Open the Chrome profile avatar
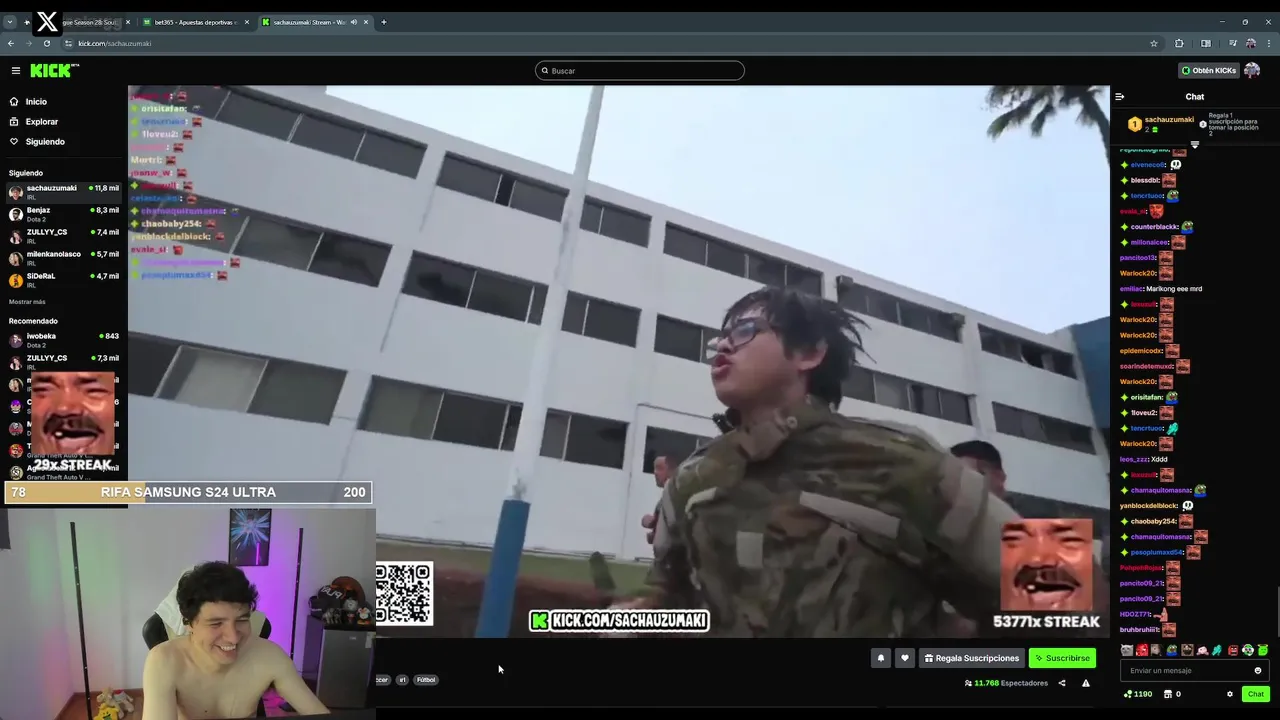1280x720 pixels. pyautogui.click(x=1250, y=43)
